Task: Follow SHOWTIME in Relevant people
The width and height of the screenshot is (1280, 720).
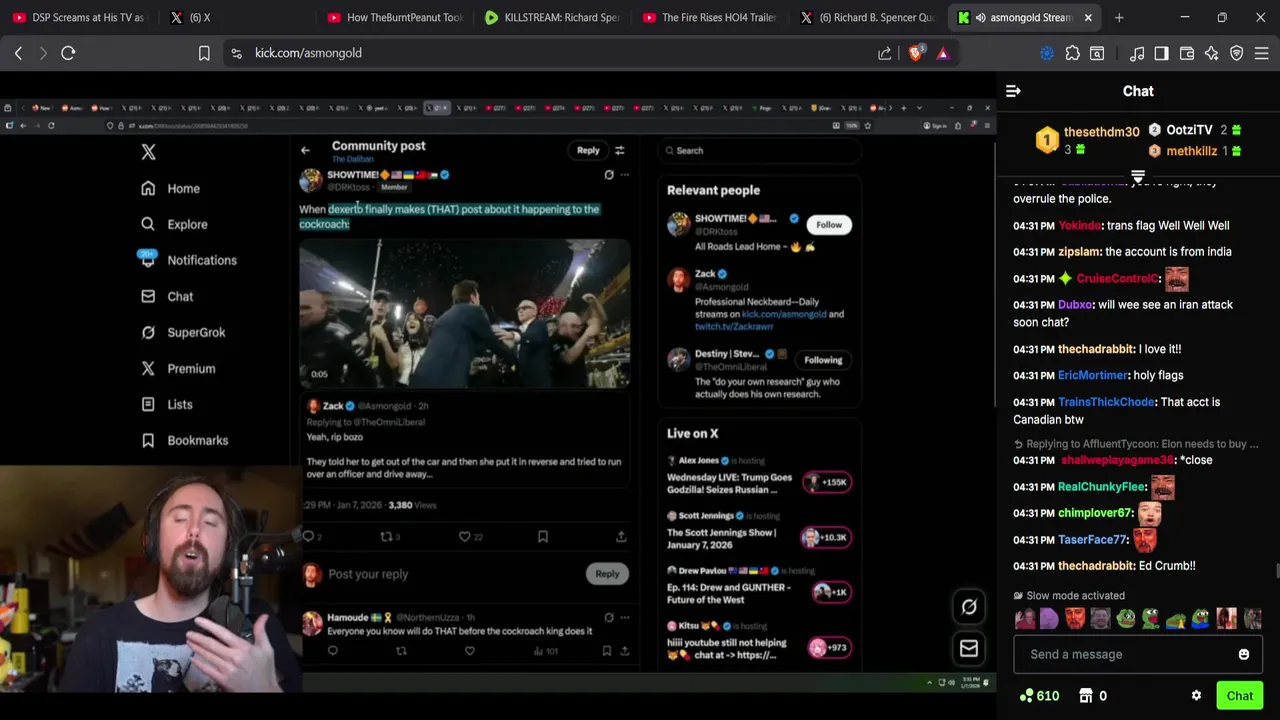Action: coord(828,225)
